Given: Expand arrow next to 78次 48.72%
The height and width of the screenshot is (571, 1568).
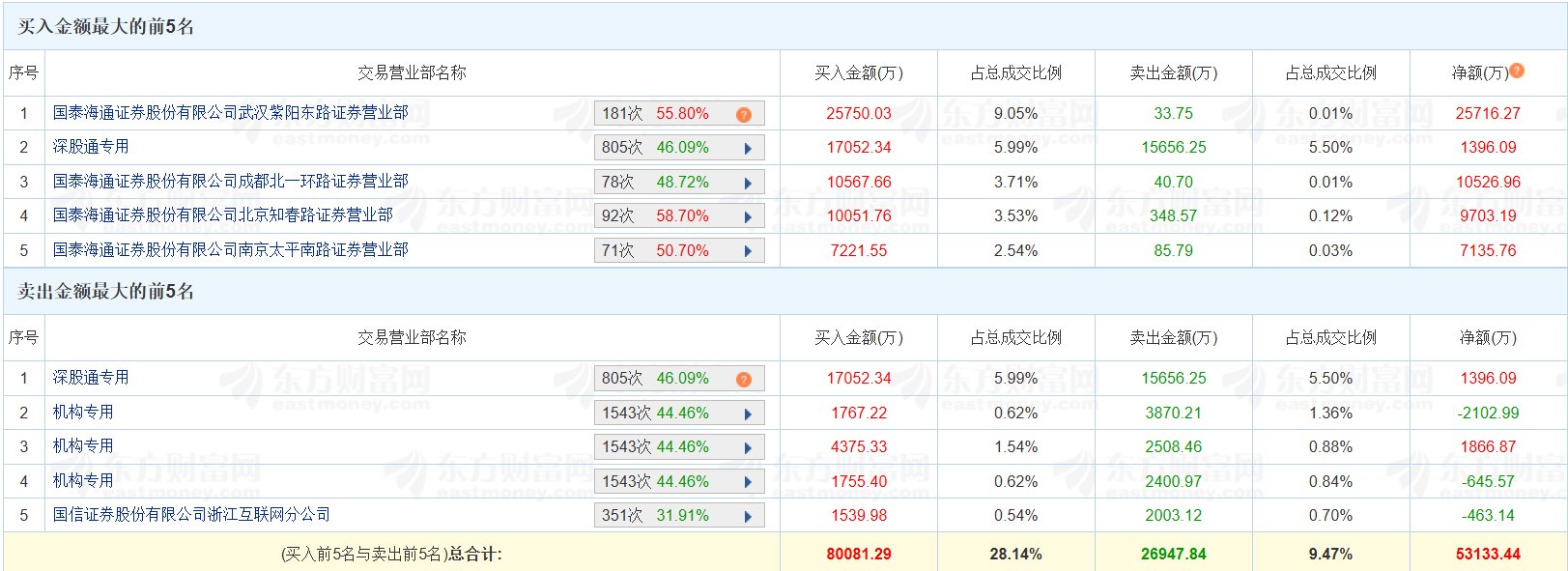Looking at the screenshot, I should tap(748, 184).
